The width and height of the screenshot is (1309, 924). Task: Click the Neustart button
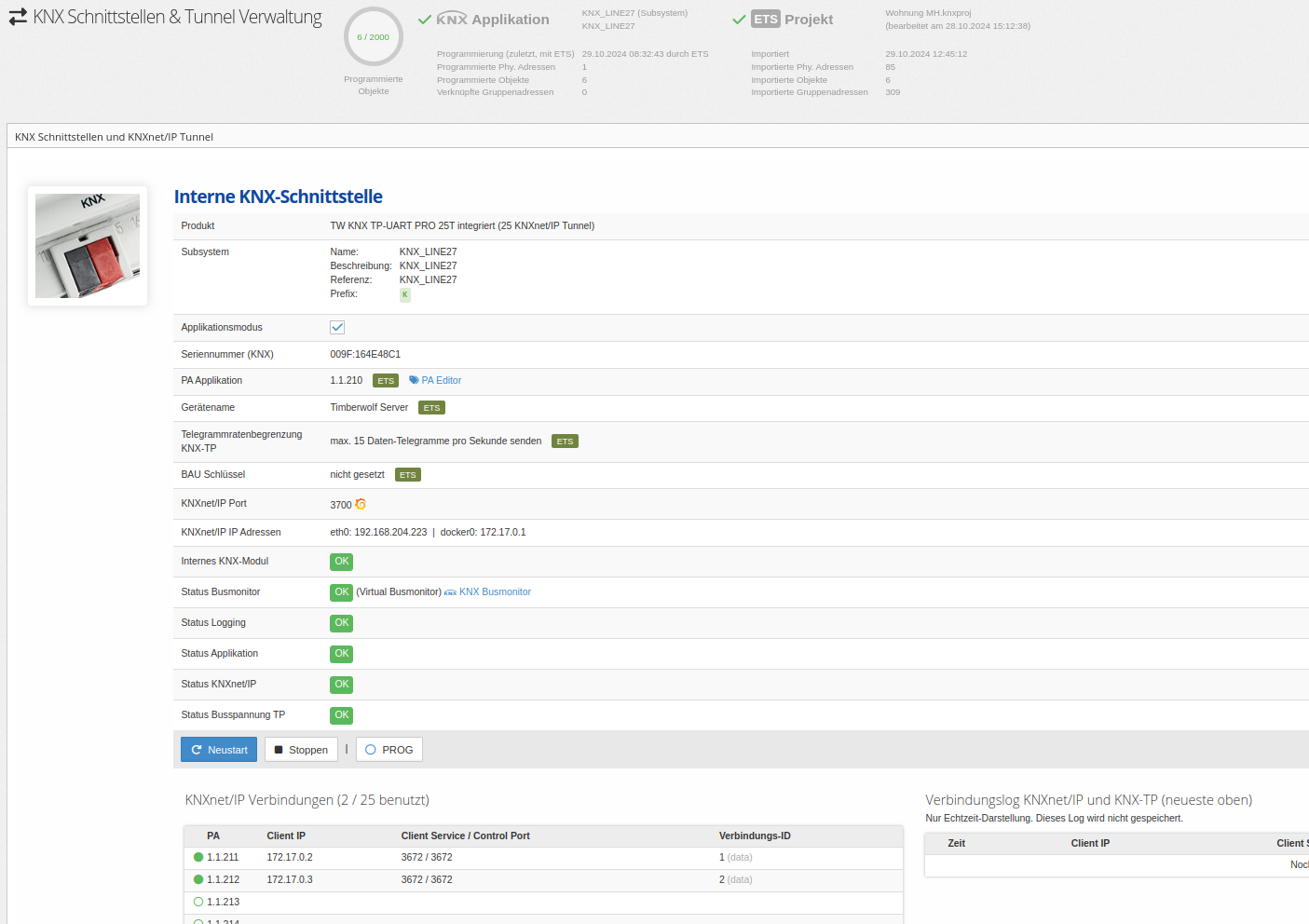pos(219,750)
